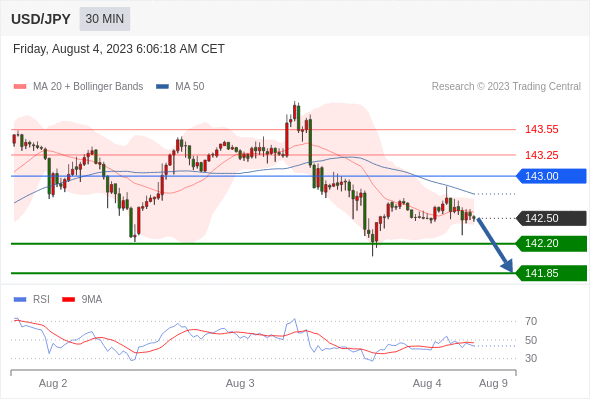Screen dimensions: 590x400
Task: Click the pink MA 20 legend swatch
Action: coord(20,87)
